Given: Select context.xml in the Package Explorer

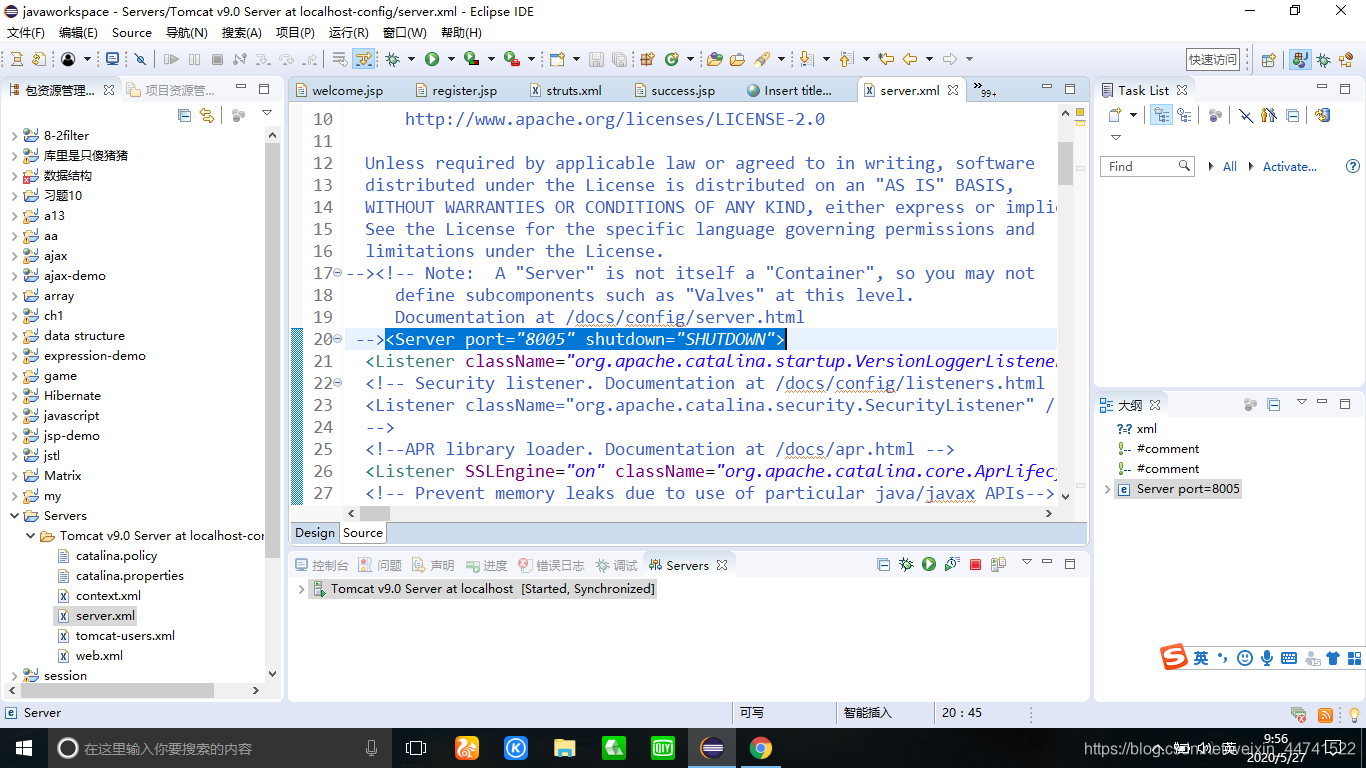Looking at the screenshot, I should point(108,595).
